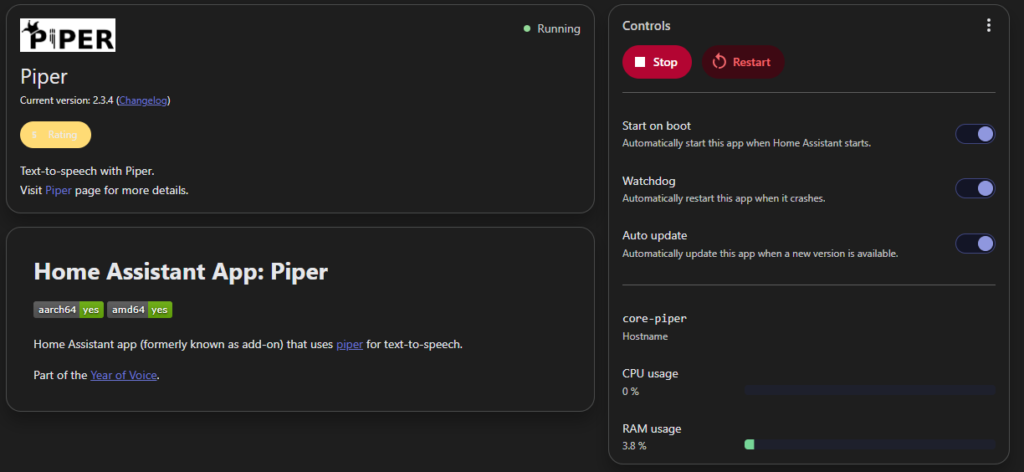Click the green Running status dot
The height and width of the screenshot is (472, 1024).
click(527, 29)
